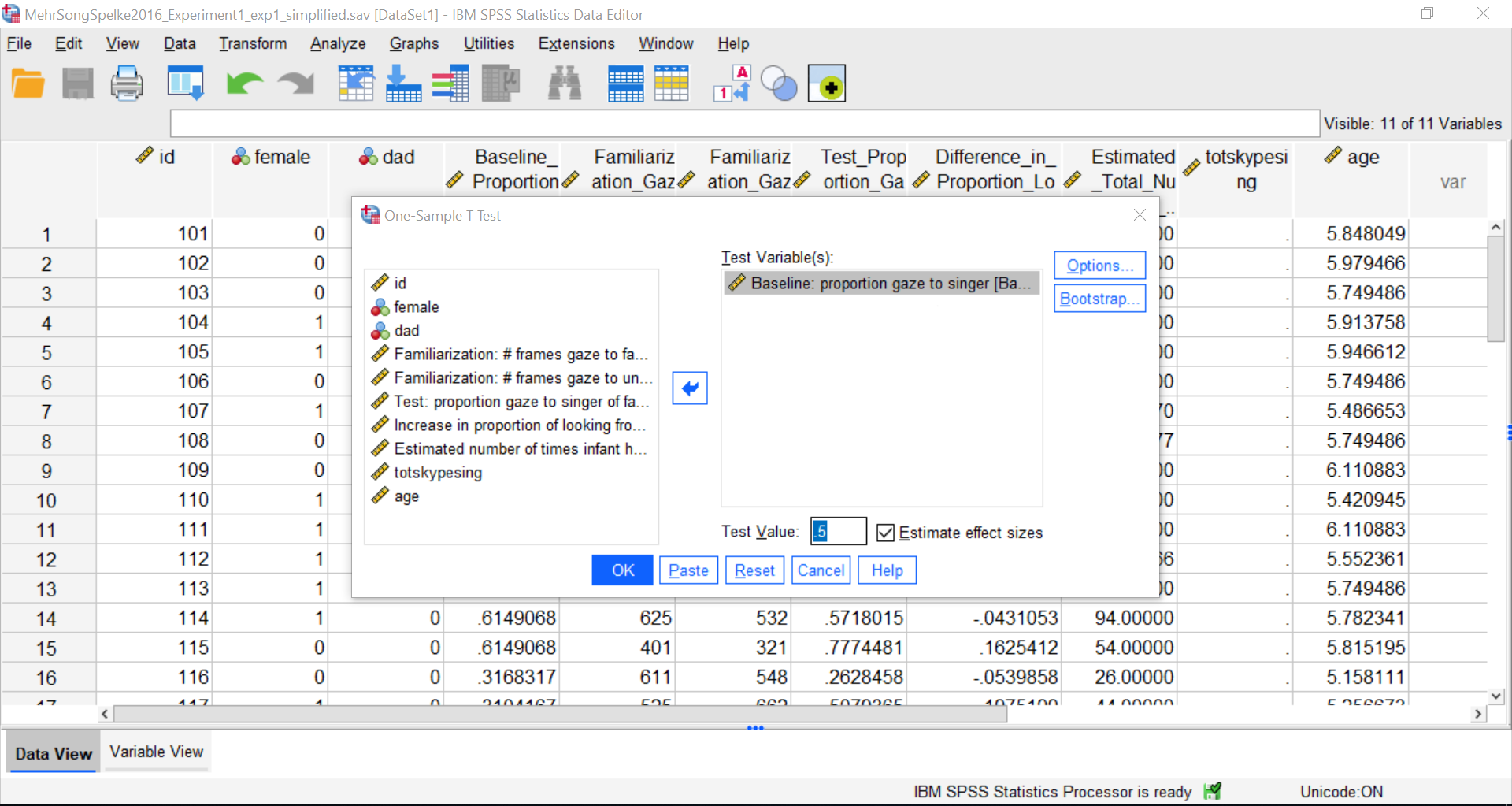The height and width of the screenshot is (806, 1512).
Task: Click the Value labels icon
Action: pyautogui.click(x=732, y=84)
